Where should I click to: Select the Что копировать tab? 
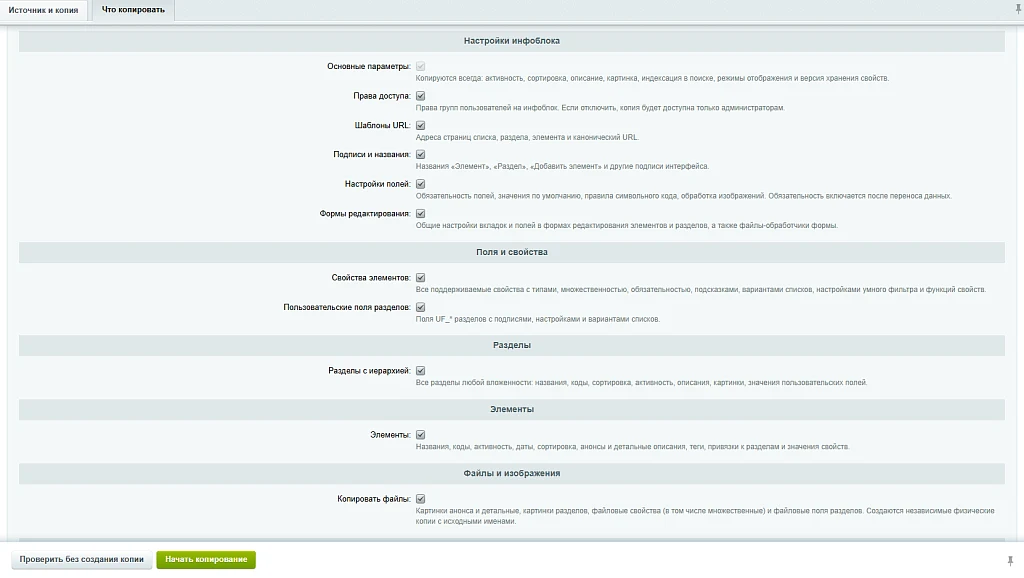(x=133, y=10)
